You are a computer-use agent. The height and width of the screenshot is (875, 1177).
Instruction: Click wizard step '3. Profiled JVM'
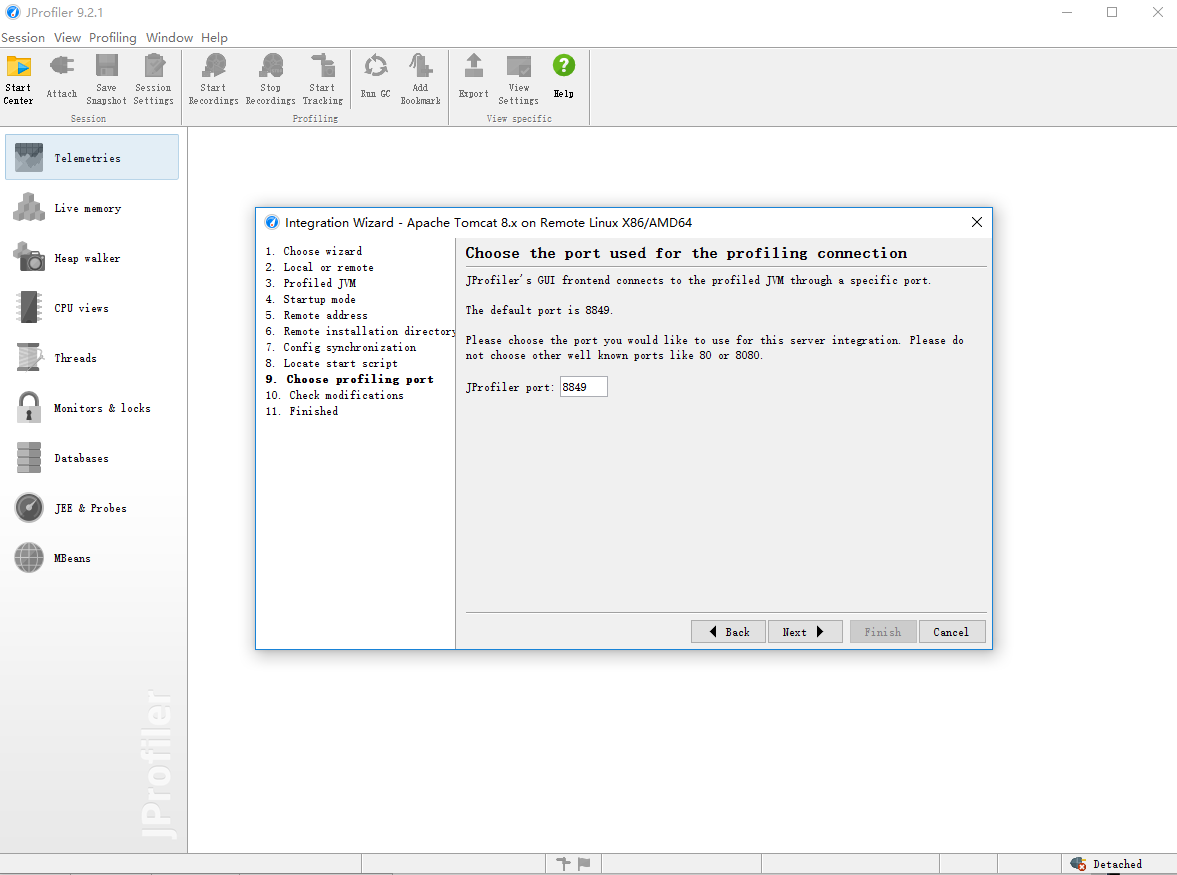point(311,283)
